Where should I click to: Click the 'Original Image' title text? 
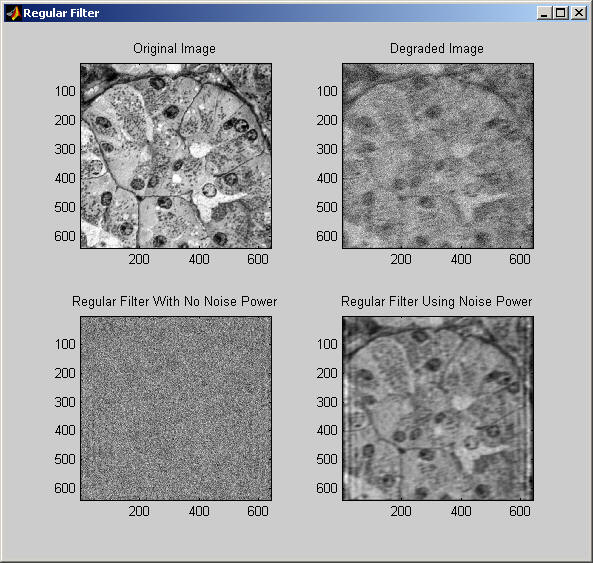174,49
